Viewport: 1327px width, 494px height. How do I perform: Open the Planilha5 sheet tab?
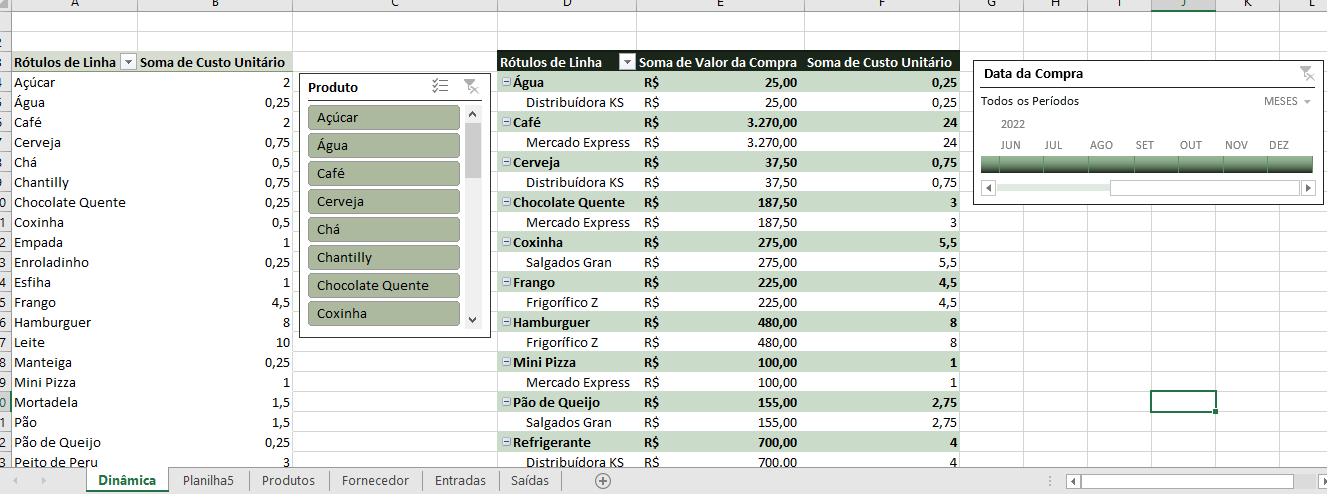[208, 481]
